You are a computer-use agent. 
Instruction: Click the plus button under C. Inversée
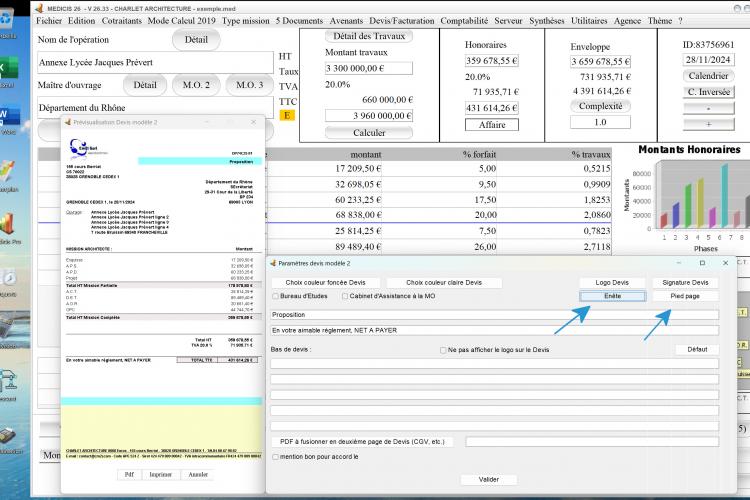coord(708,124)
